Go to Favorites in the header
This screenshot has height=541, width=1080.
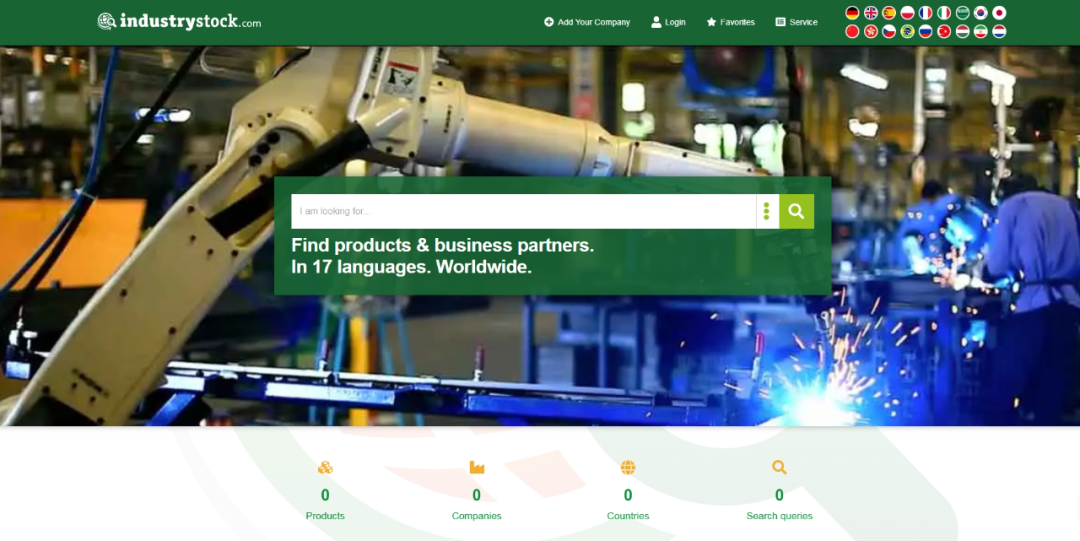pos(730,22)
